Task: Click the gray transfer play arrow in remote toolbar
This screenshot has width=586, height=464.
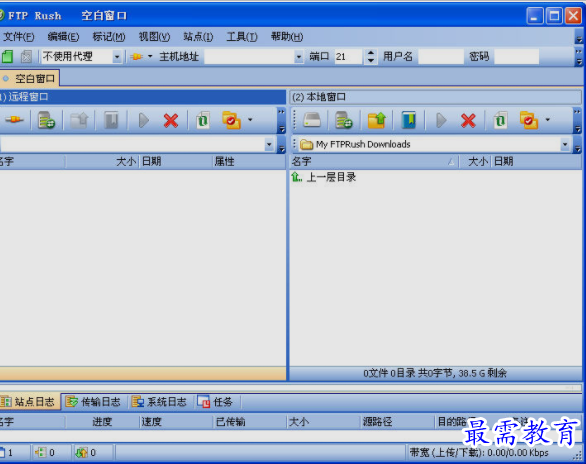Action: click(144, 120)
